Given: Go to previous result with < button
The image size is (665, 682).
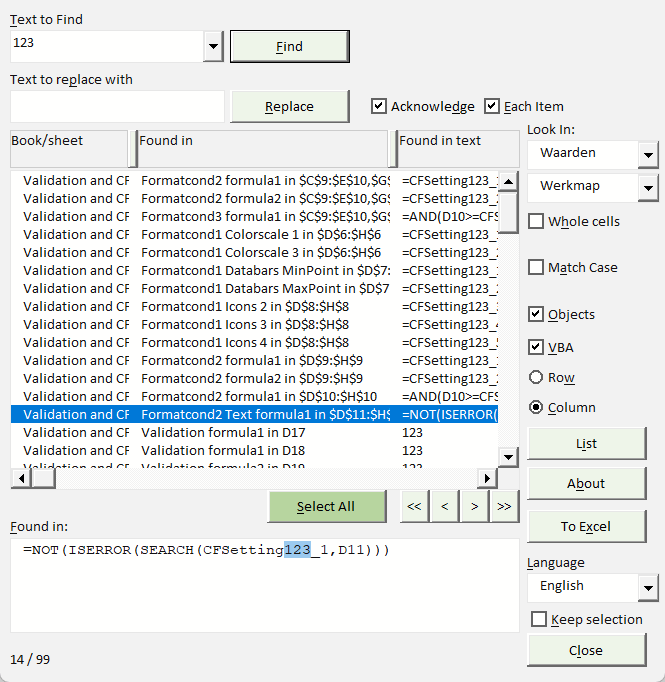Looking at the screenshot, I should [x=444, y=507].
